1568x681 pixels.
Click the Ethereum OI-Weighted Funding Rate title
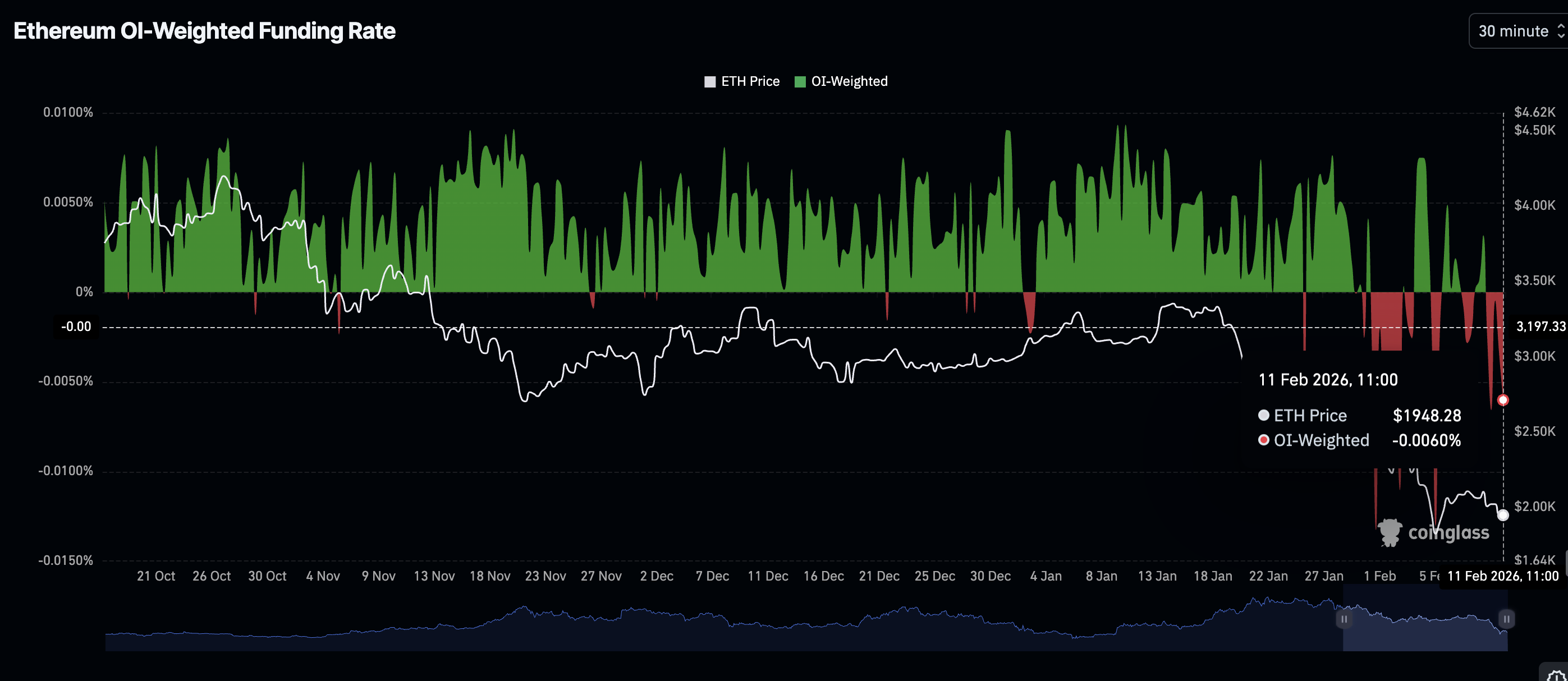pos(204,31)
